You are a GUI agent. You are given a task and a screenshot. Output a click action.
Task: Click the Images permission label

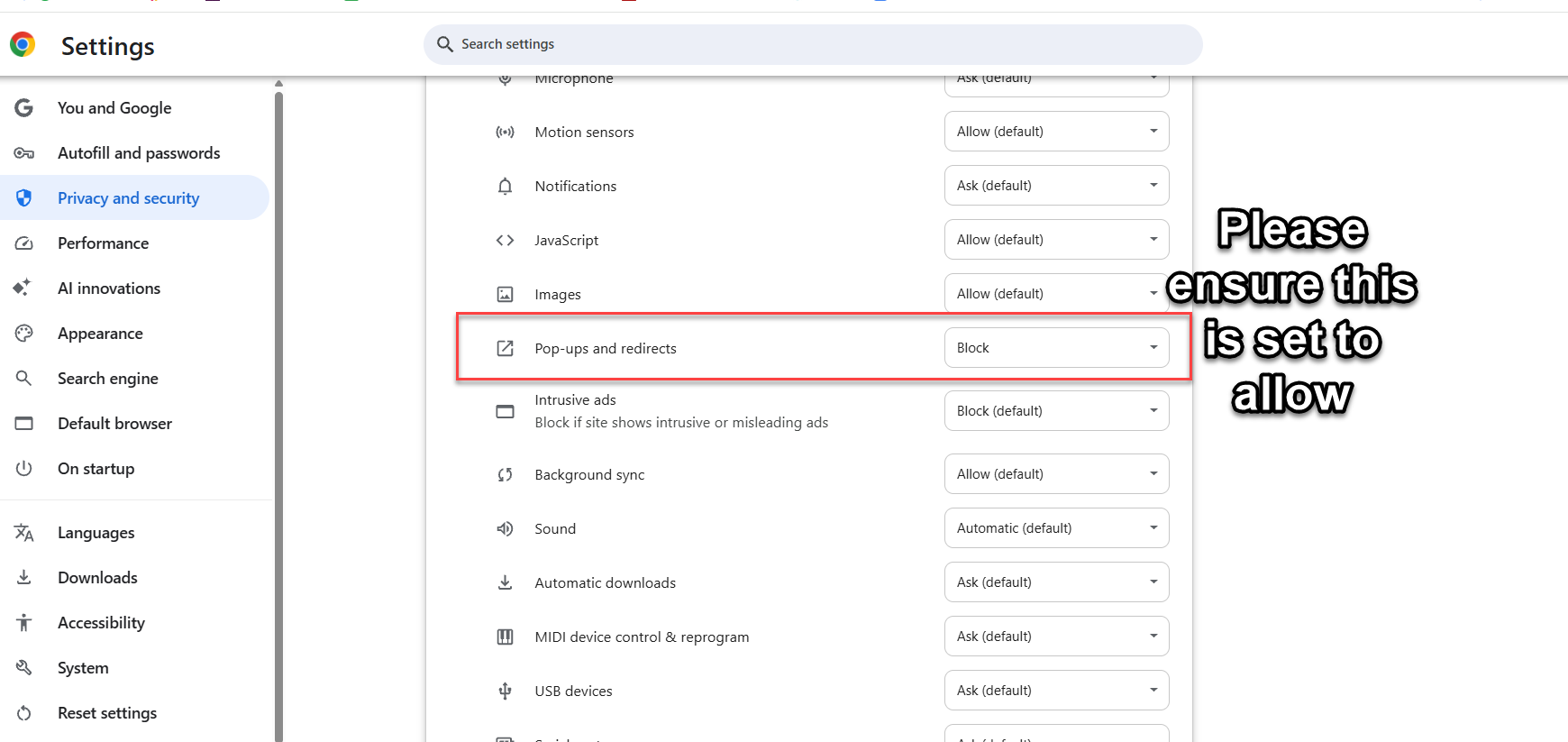coord(558,295)
